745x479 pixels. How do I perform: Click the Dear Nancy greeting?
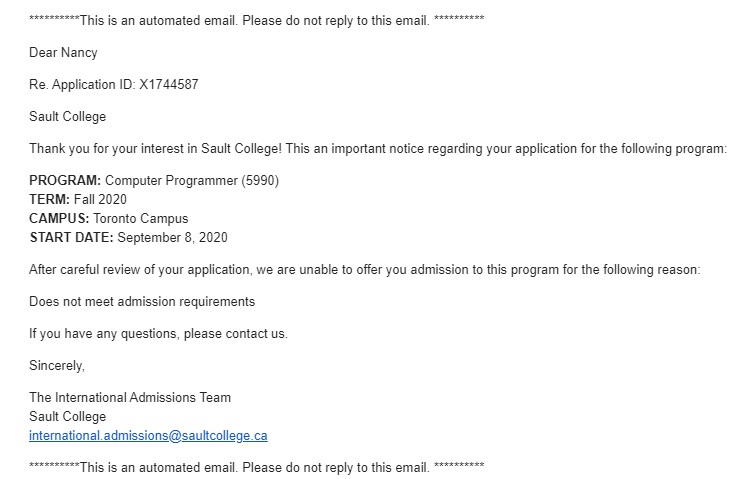click(x=63, y=53)
